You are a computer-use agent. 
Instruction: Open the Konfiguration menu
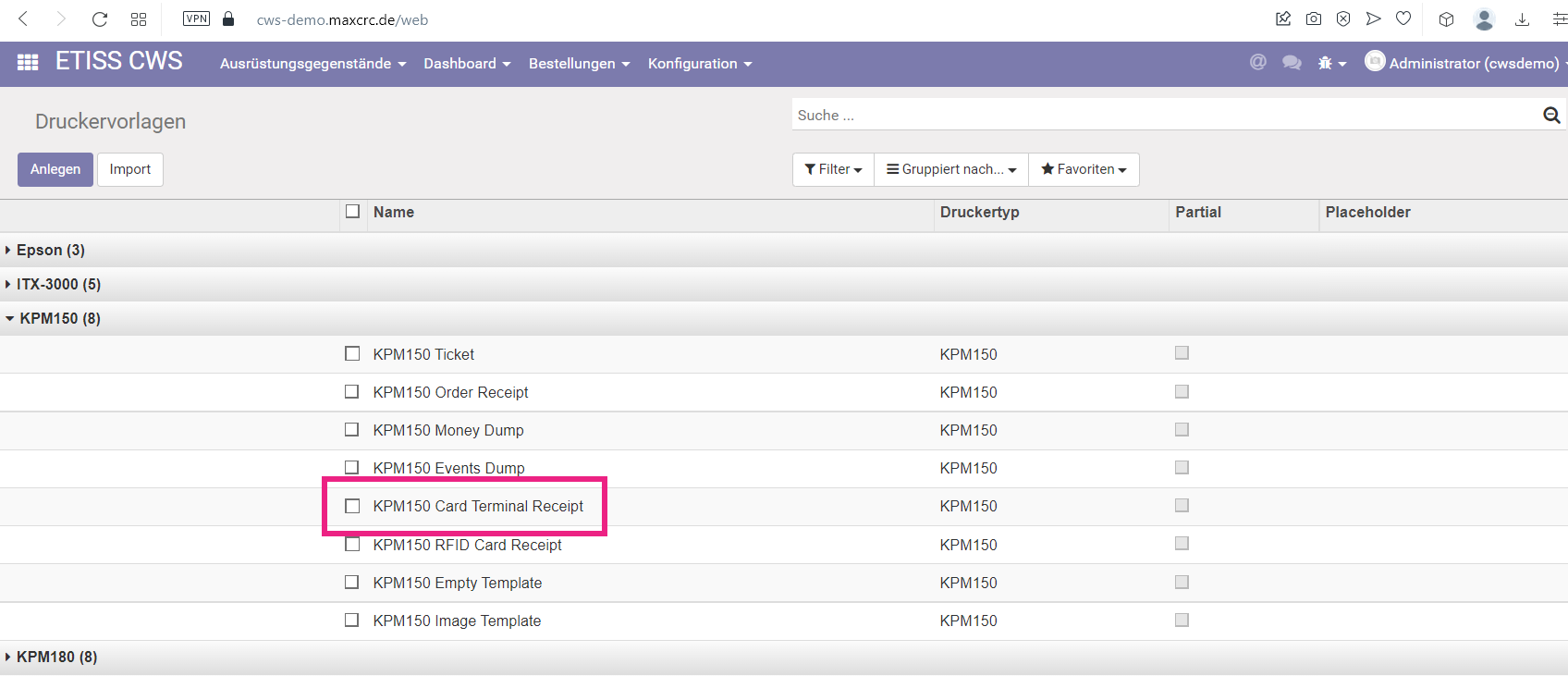700,63
